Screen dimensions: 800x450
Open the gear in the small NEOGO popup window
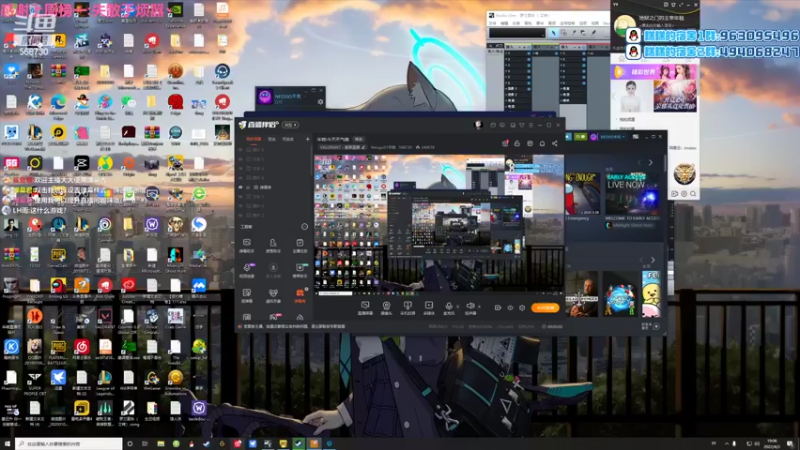(320, 102)
